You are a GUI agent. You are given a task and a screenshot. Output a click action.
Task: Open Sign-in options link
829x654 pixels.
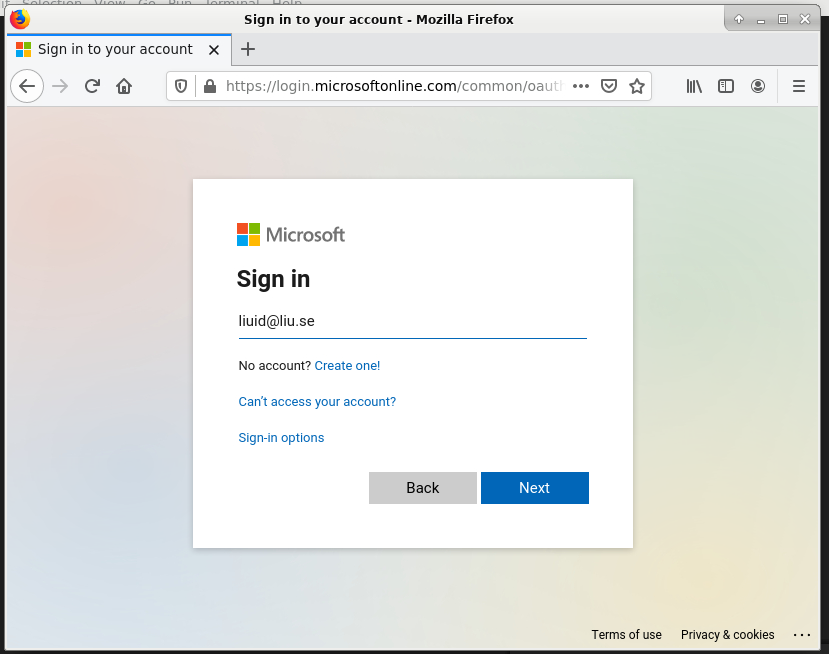tap(281, 438)
